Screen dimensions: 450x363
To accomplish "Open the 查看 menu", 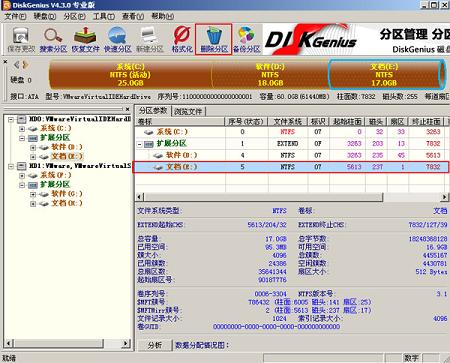I will [133, 16].
